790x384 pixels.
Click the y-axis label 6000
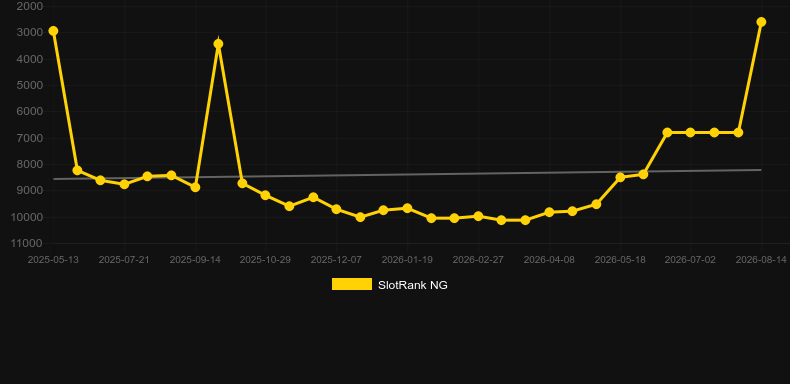[30, 111]
